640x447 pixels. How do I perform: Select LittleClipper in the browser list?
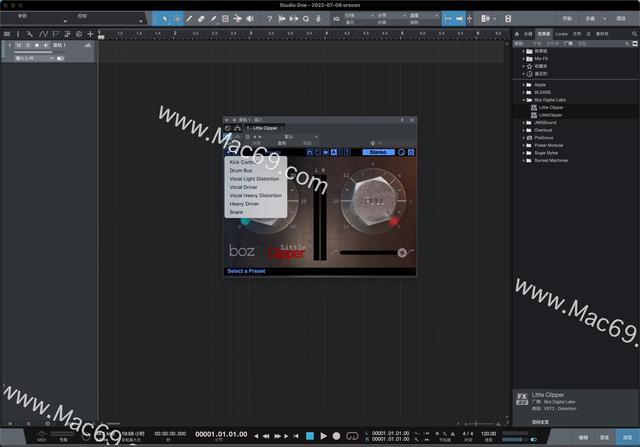(552, 114)
